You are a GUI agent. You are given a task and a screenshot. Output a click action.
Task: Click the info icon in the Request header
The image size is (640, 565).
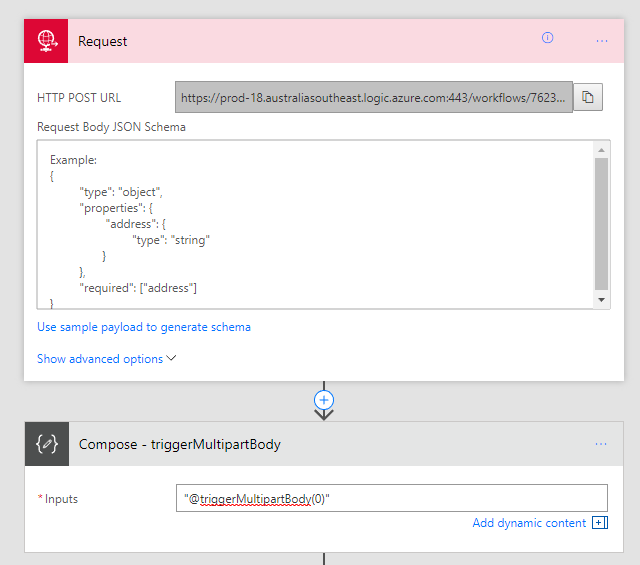547,39
